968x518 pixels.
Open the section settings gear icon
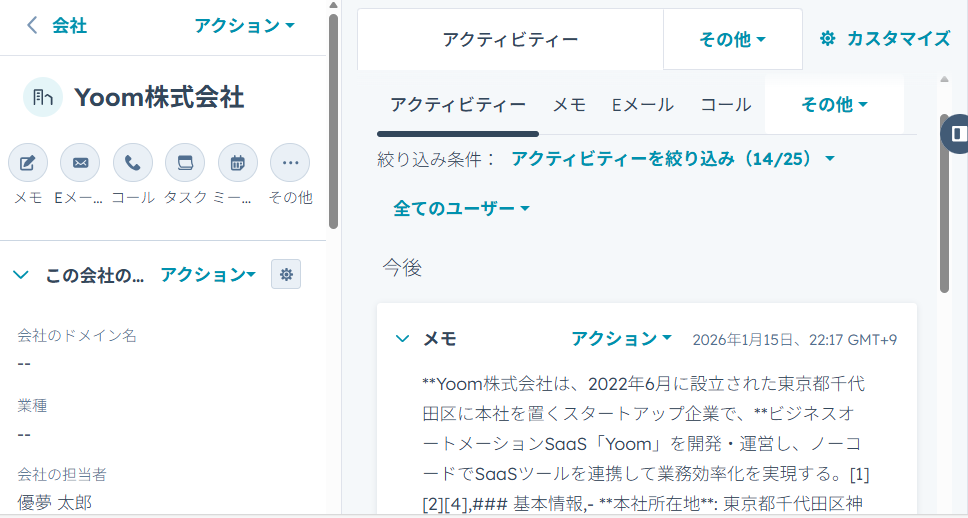click(286, 275)
